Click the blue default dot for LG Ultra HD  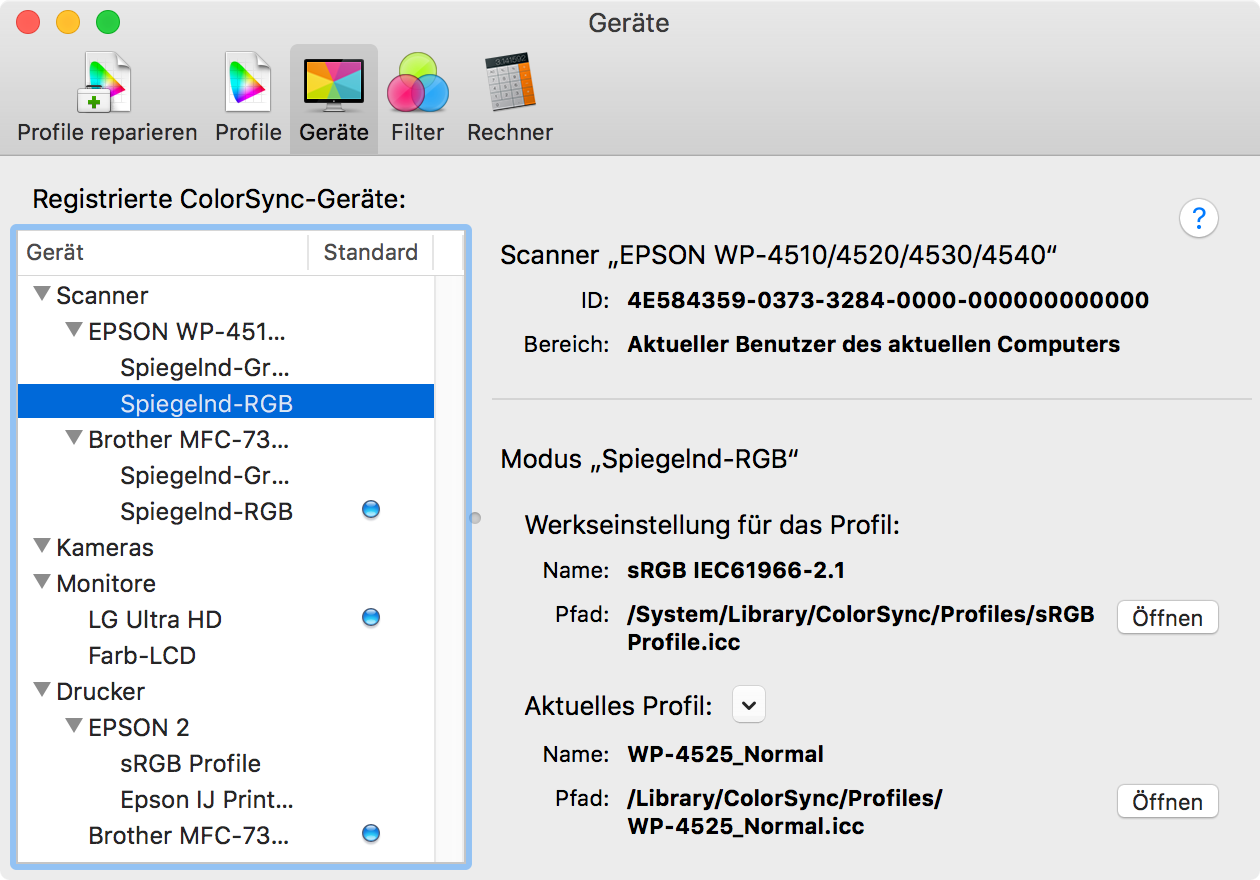coord(371,618)
